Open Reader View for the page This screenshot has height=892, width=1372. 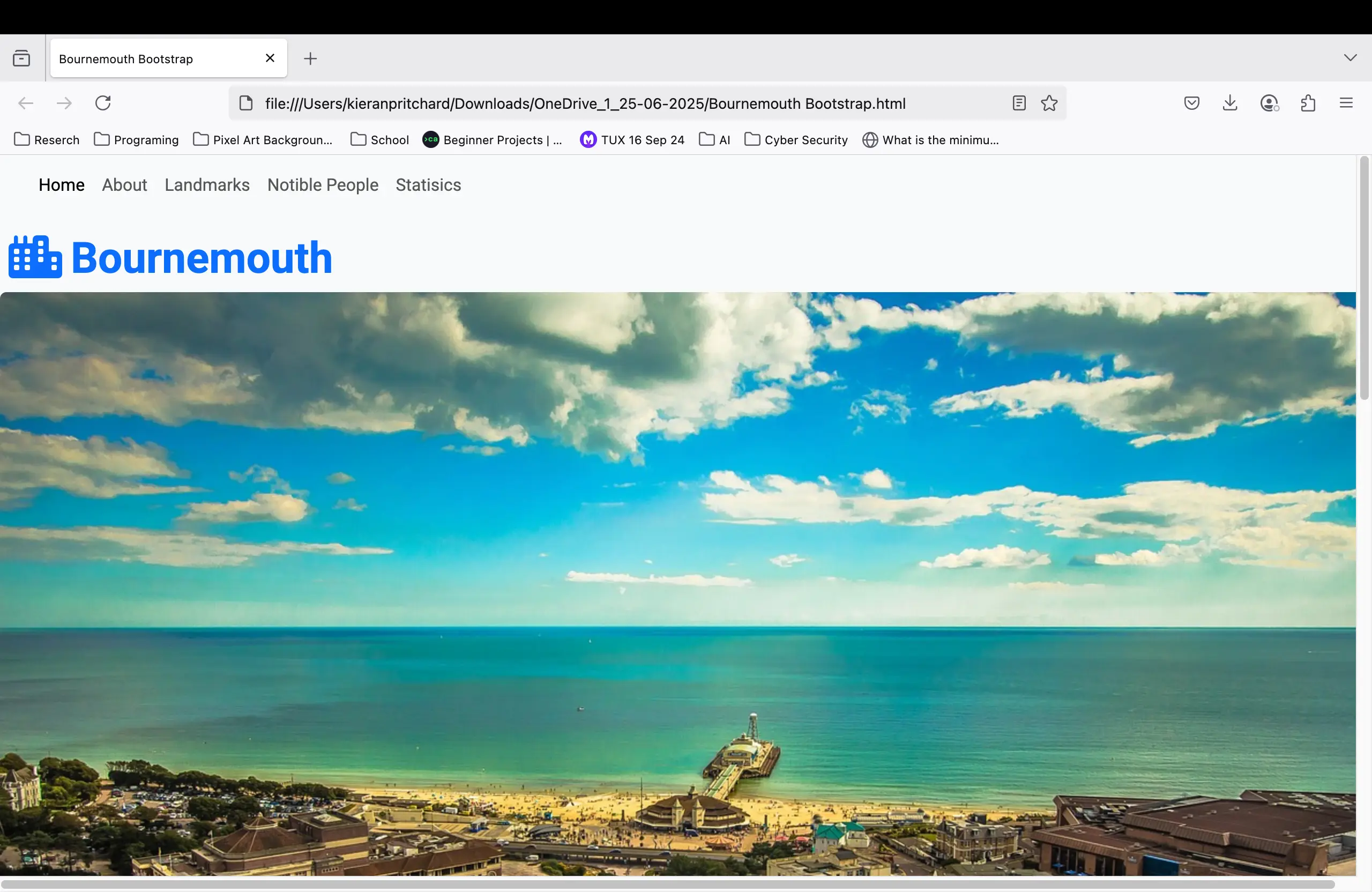[1018, 103]
